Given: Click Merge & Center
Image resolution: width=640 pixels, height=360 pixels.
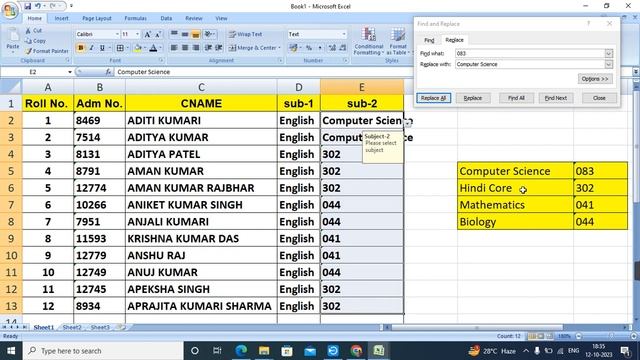Looking at the screenshot, I should (x=252, y=48).
